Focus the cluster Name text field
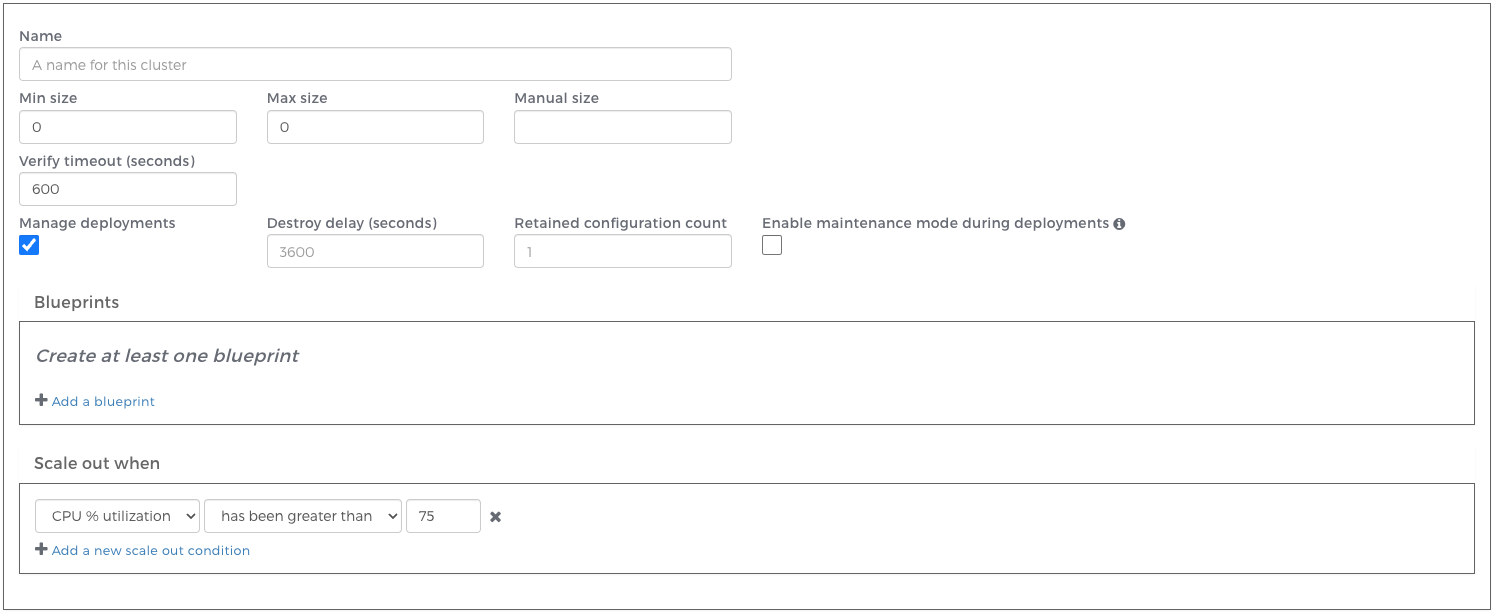This screenshot has width=1494, height=613. (x=375, y=65)
